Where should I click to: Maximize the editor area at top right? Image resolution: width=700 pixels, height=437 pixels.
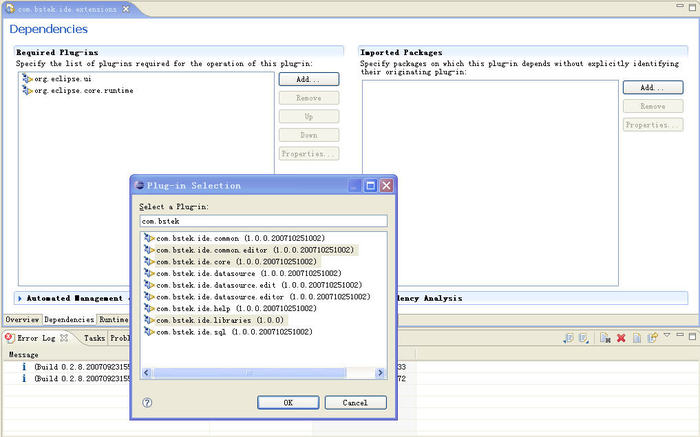tap(692, 8)
